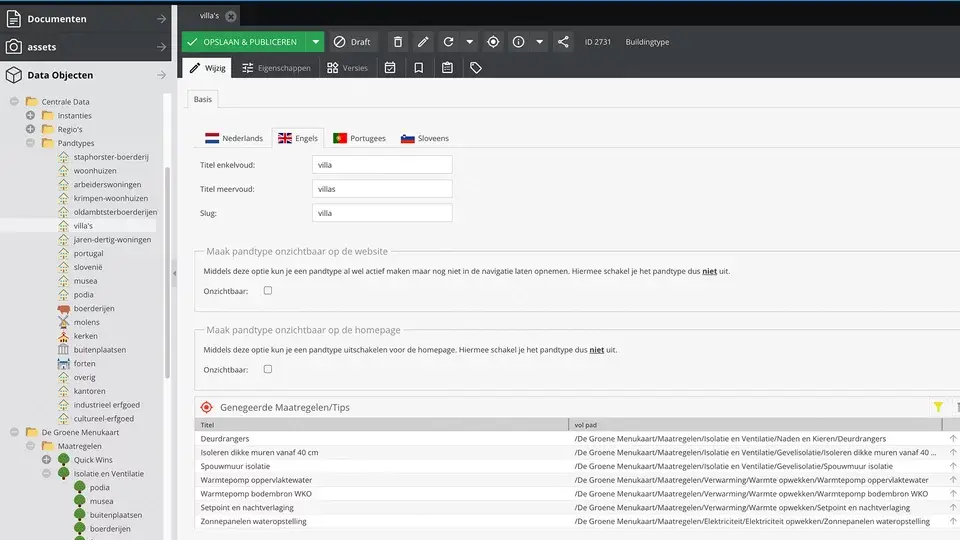Viewport: 960px width, 540px height.
Task: Click the delete trash icon in toolbar
Action: 398,42
